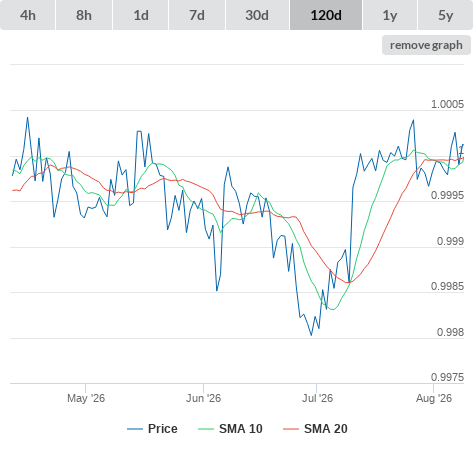This screenshot has height=455, width=474.
Task: Select the active 120d tab
Action: coord(326,15)
